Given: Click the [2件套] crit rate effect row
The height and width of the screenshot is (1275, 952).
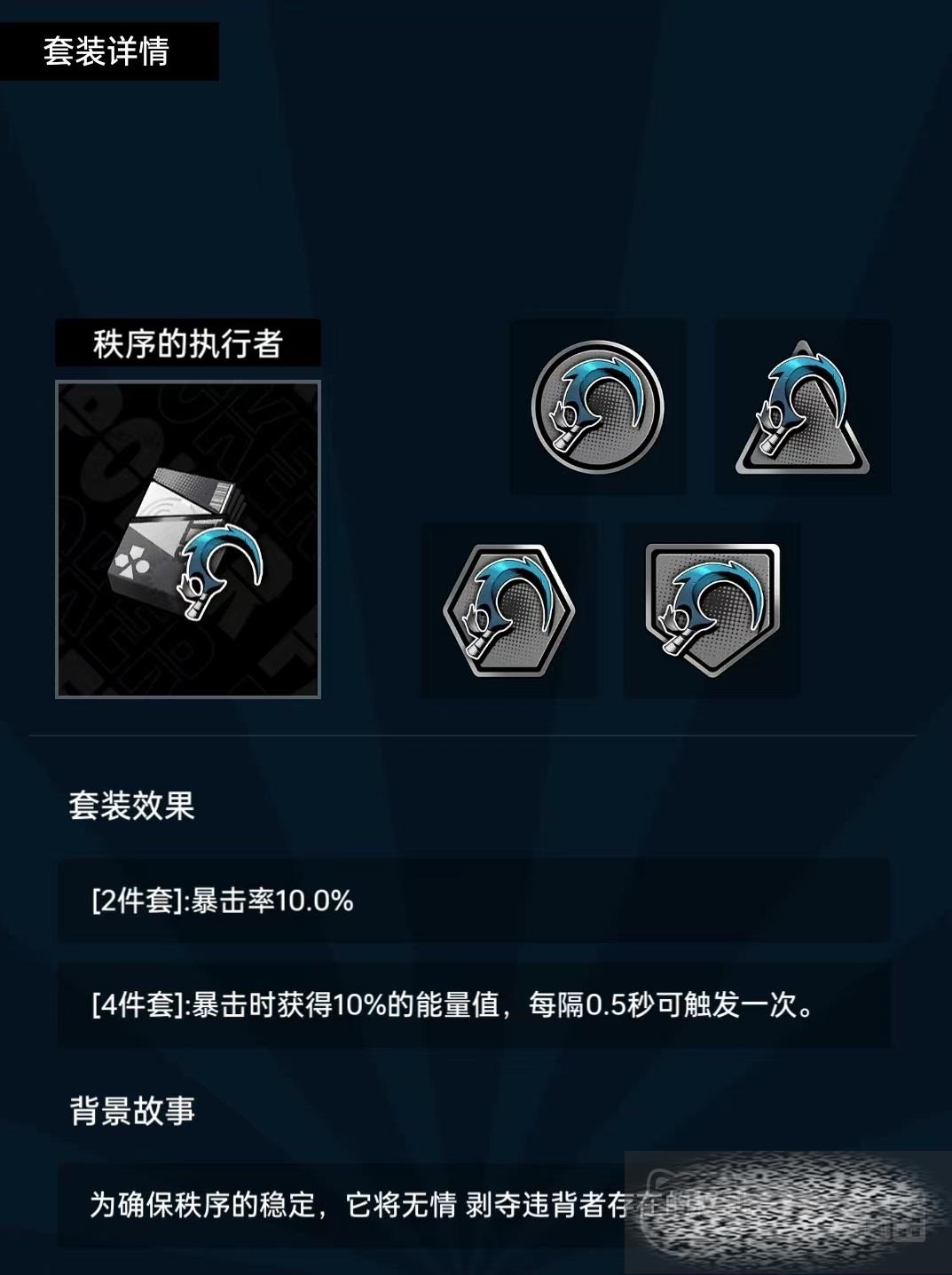Looking at the screenshot, I should (x=474, y=901).
